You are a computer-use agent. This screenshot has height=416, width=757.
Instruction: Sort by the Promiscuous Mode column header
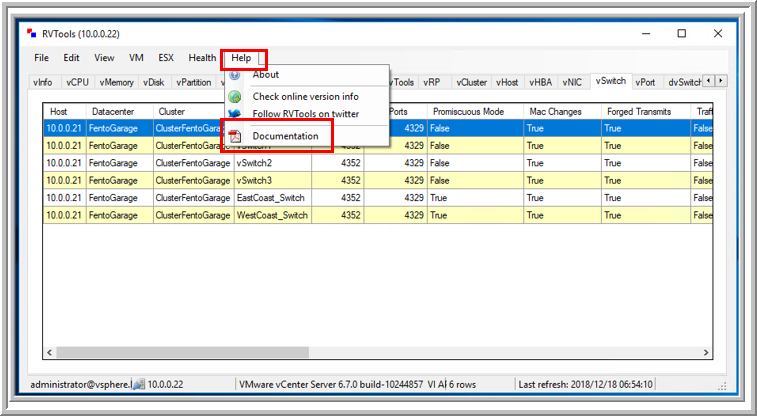click(x=467, y=111)
